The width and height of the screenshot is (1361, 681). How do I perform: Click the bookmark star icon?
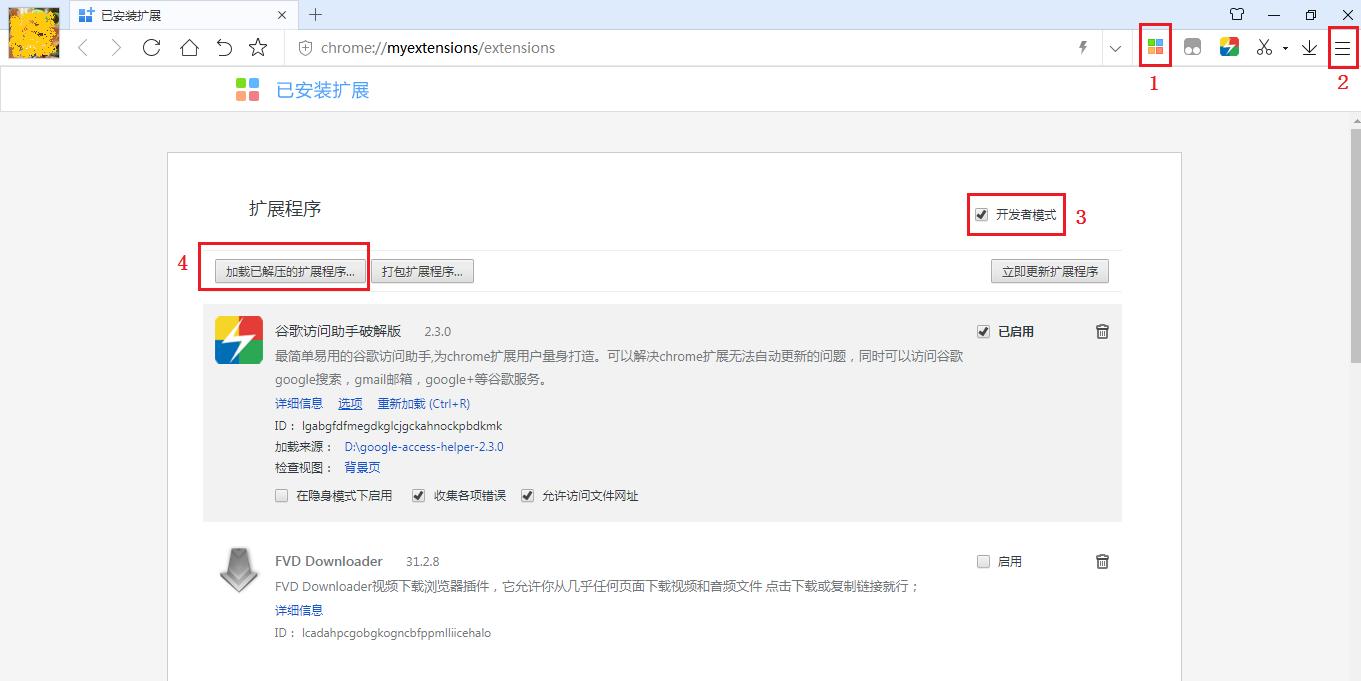point(259,46)
